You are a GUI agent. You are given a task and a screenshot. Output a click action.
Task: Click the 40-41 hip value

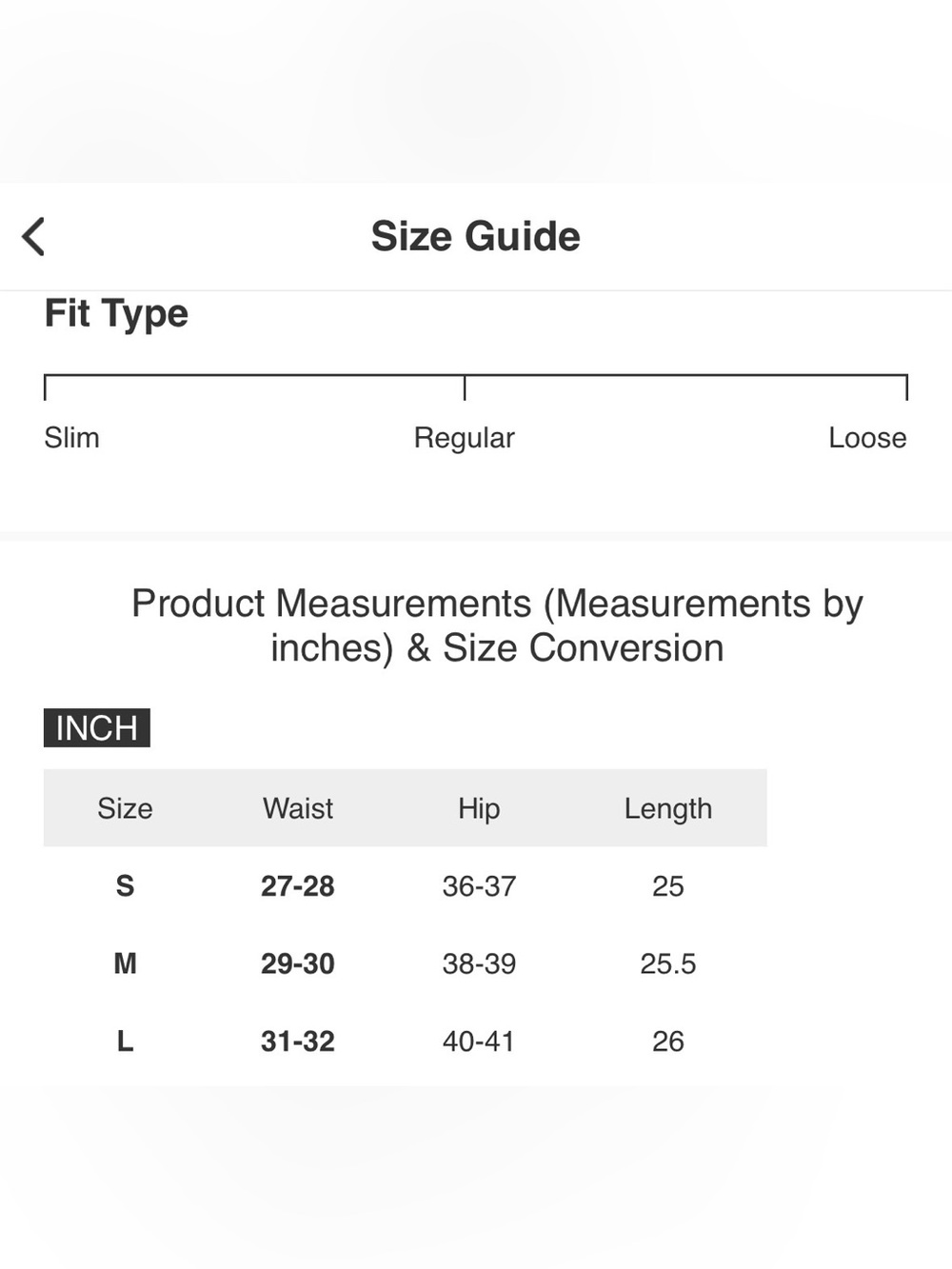(479, 1041)
